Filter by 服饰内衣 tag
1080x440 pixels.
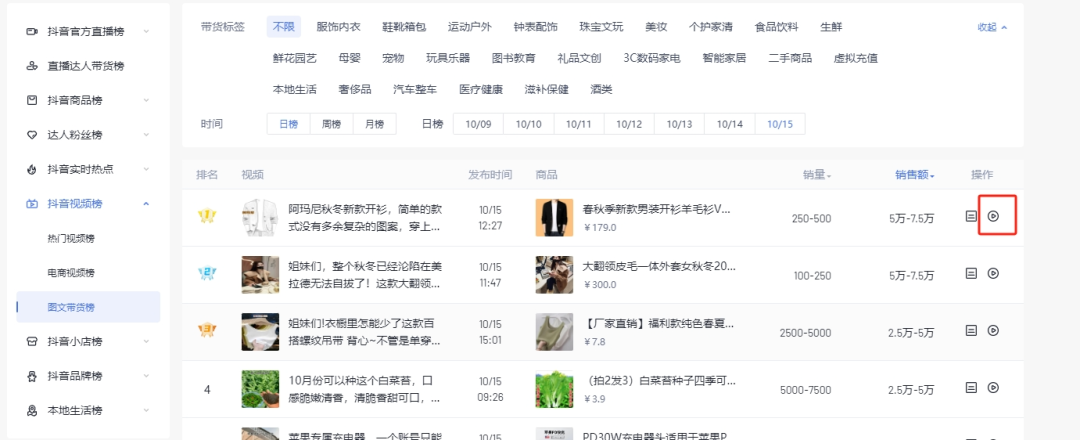[338, 28]
